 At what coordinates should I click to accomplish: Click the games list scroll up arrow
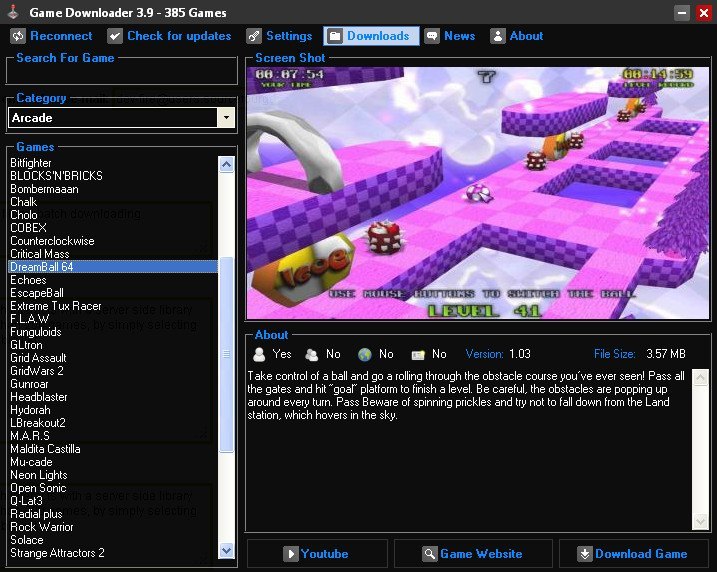click(x=226, y=164)
